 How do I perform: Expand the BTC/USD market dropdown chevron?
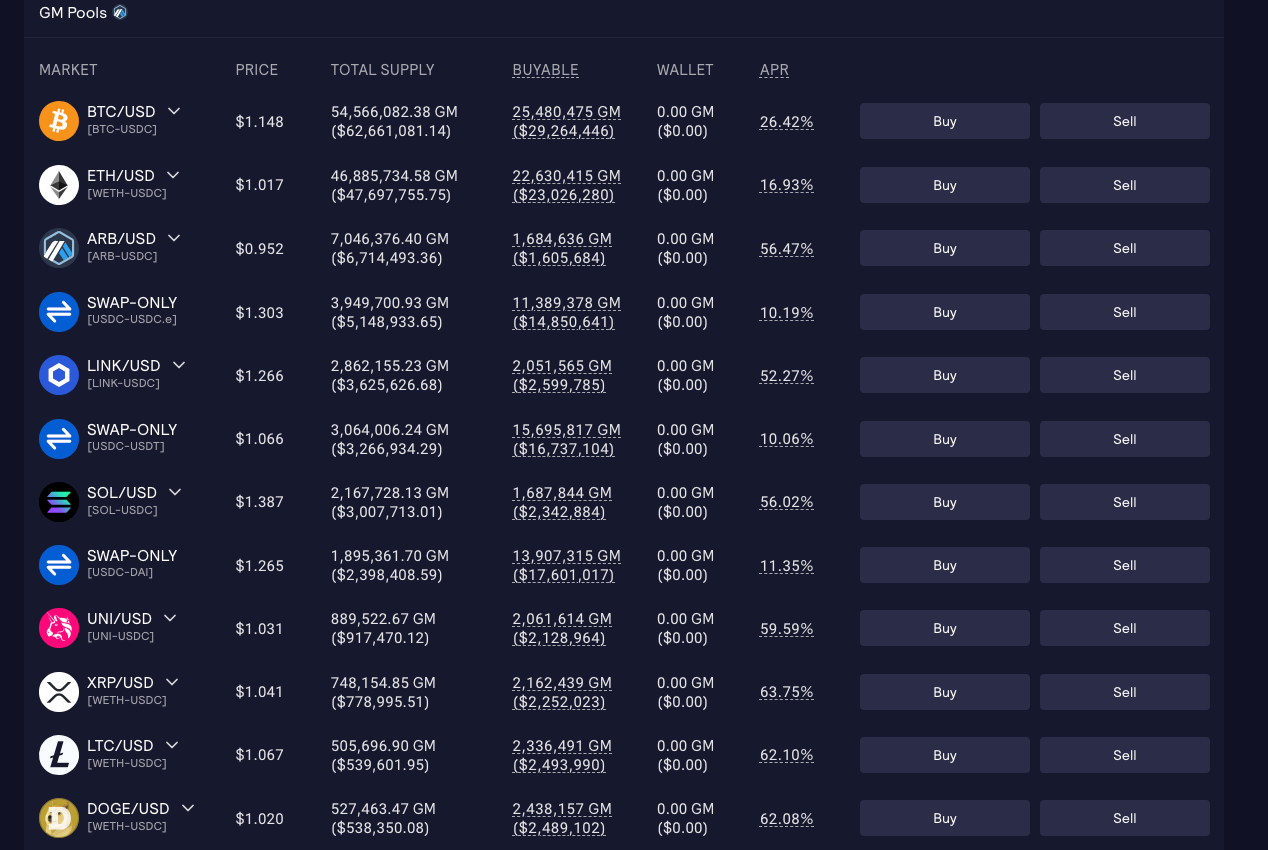pyautogui.click(x=174, y=111)
